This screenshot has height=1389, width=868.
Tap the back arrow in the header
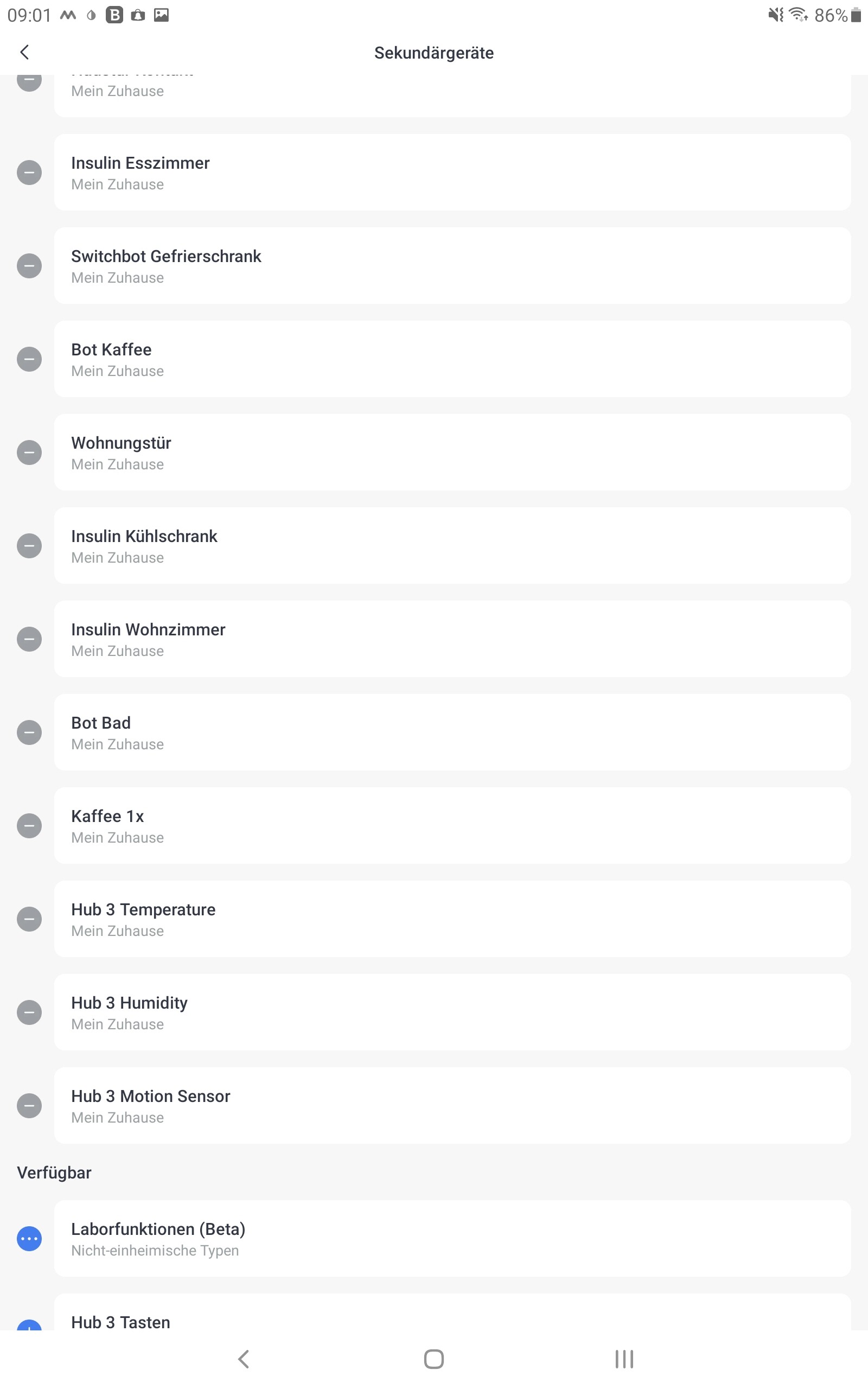pyautogui.click(x=25, y=52)
